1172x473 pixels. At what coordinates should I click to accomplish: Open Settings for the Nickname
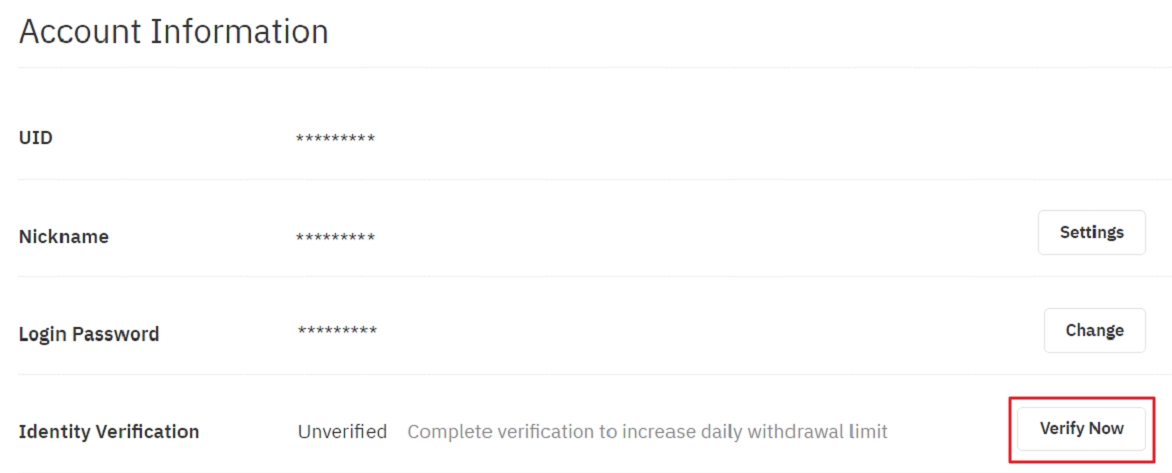point(1091,232)
